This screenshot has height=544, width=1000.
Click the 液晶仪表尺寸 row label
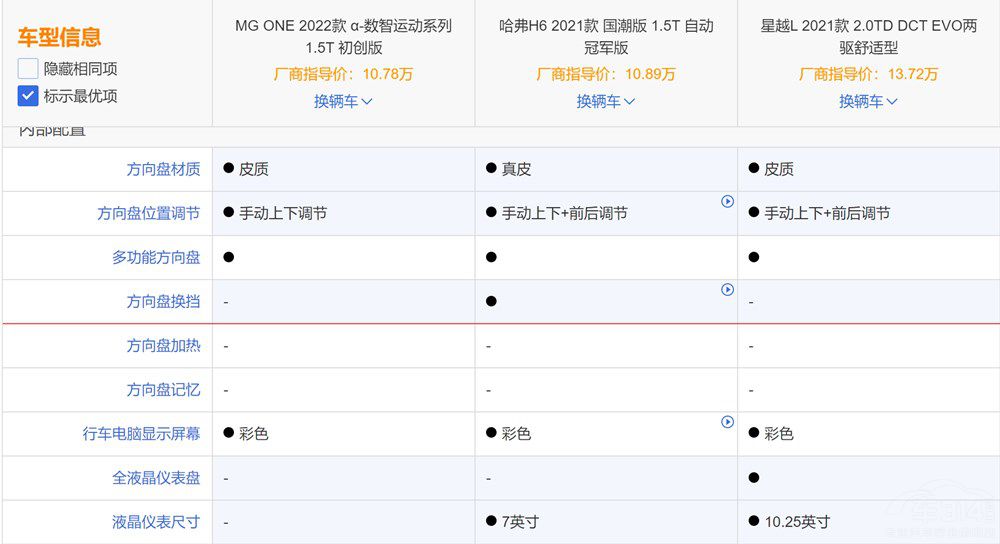(156, 522)
